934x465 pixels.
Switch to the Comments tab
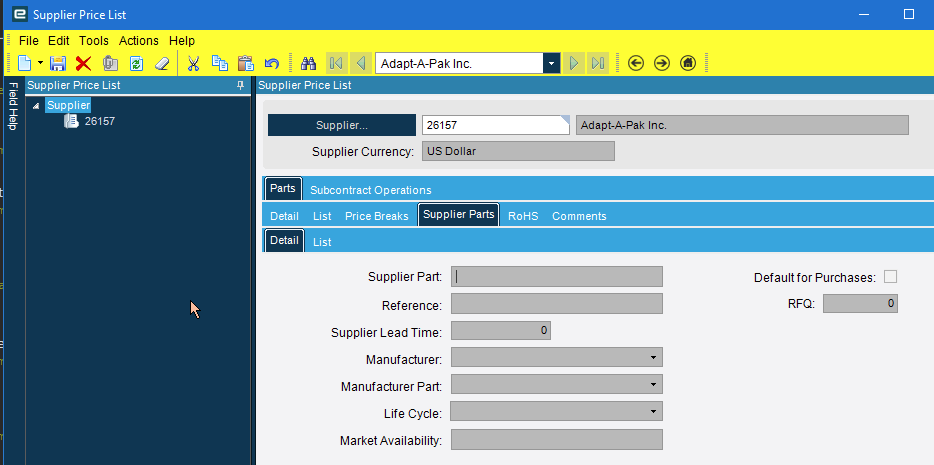click(579, 216)
